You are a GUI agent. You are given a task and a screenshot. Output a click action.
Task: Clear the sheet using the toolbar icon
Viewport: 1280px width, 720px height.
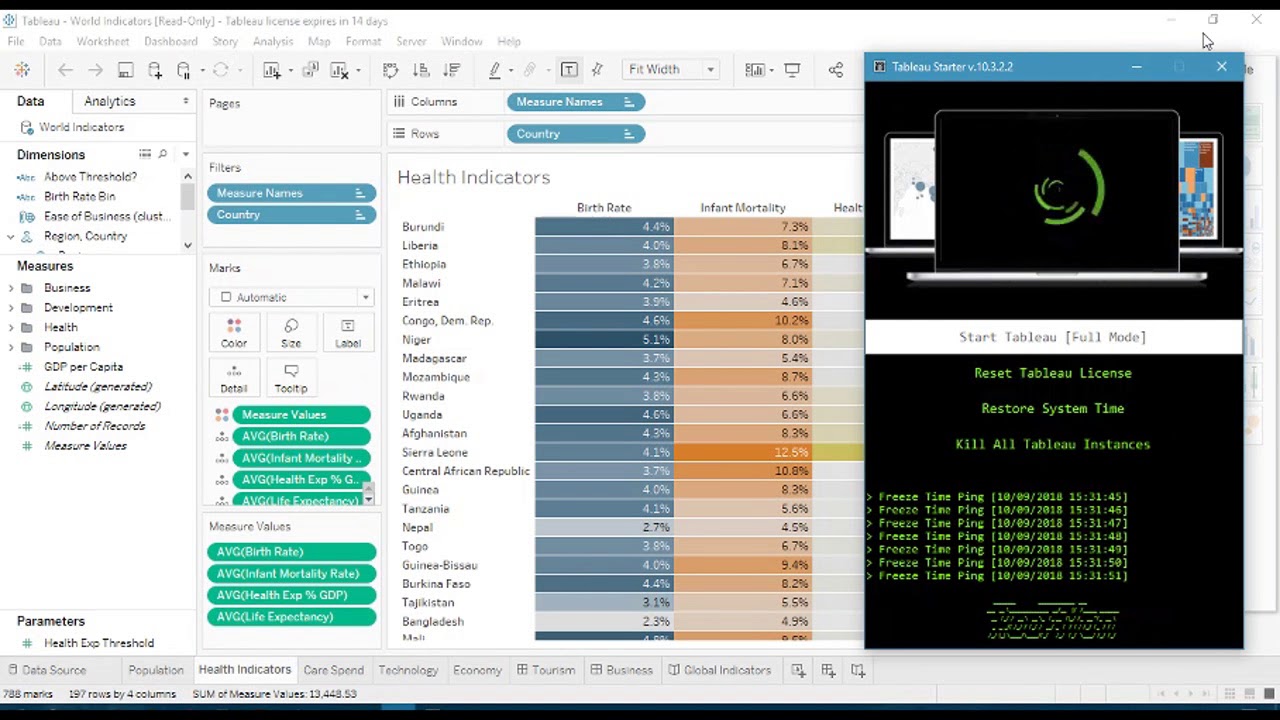[x=338, y=70]
